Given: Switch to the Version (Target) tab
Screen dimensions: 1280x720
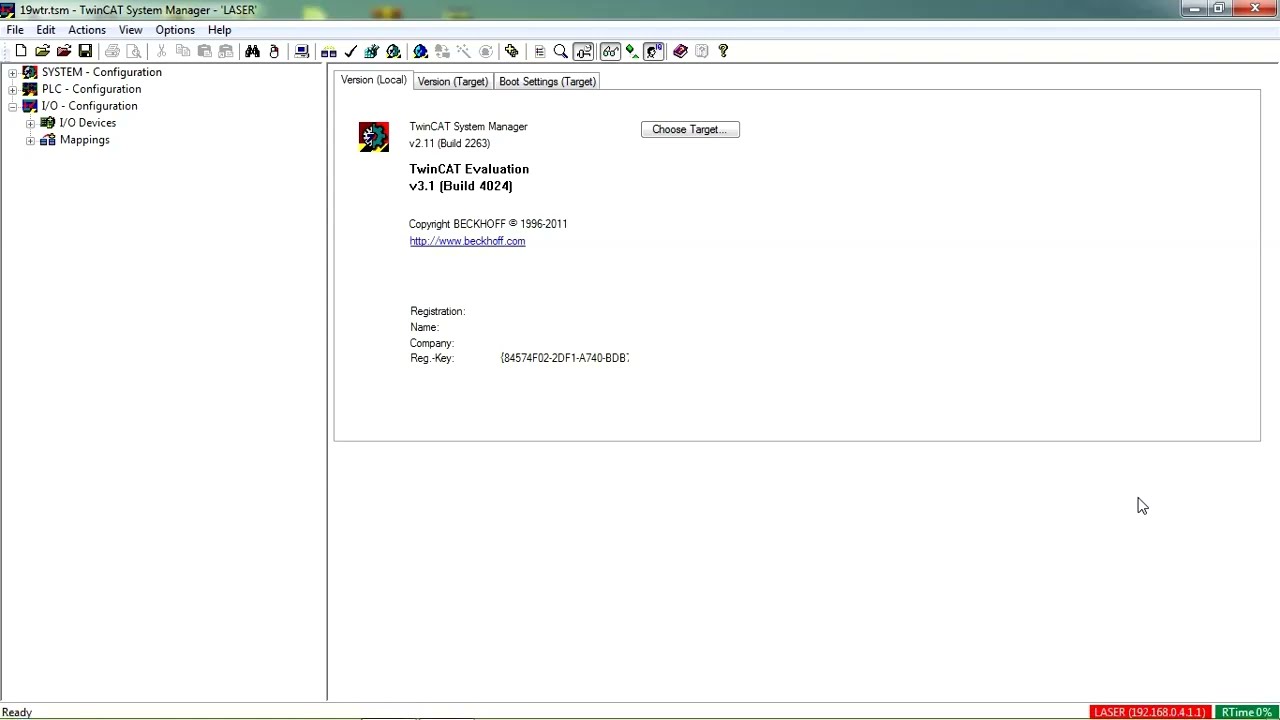Looking at the screenshot, I should (453, 81).
